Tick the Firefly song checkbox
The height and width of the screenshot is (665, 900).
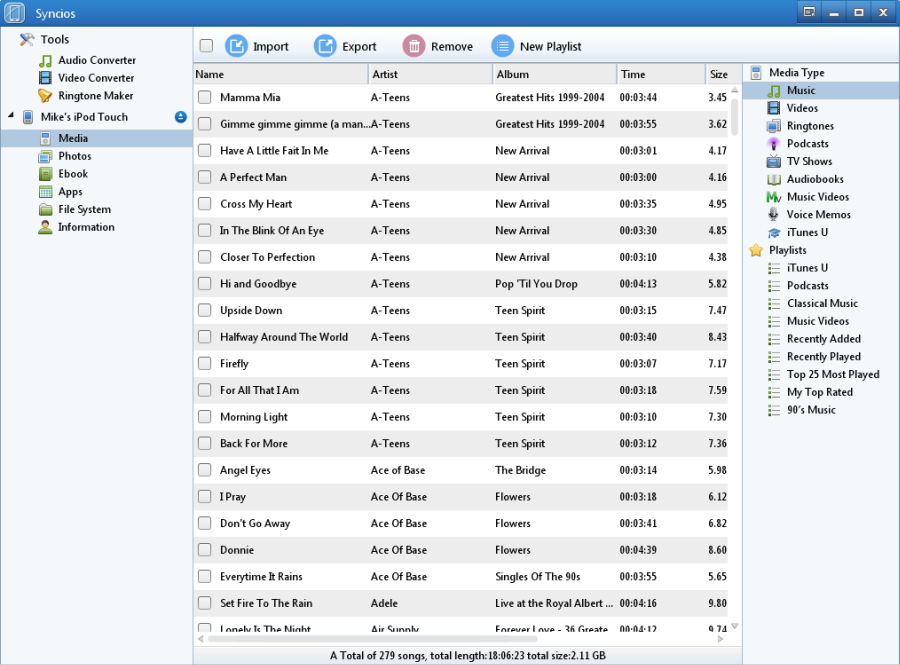click(204, 363)
